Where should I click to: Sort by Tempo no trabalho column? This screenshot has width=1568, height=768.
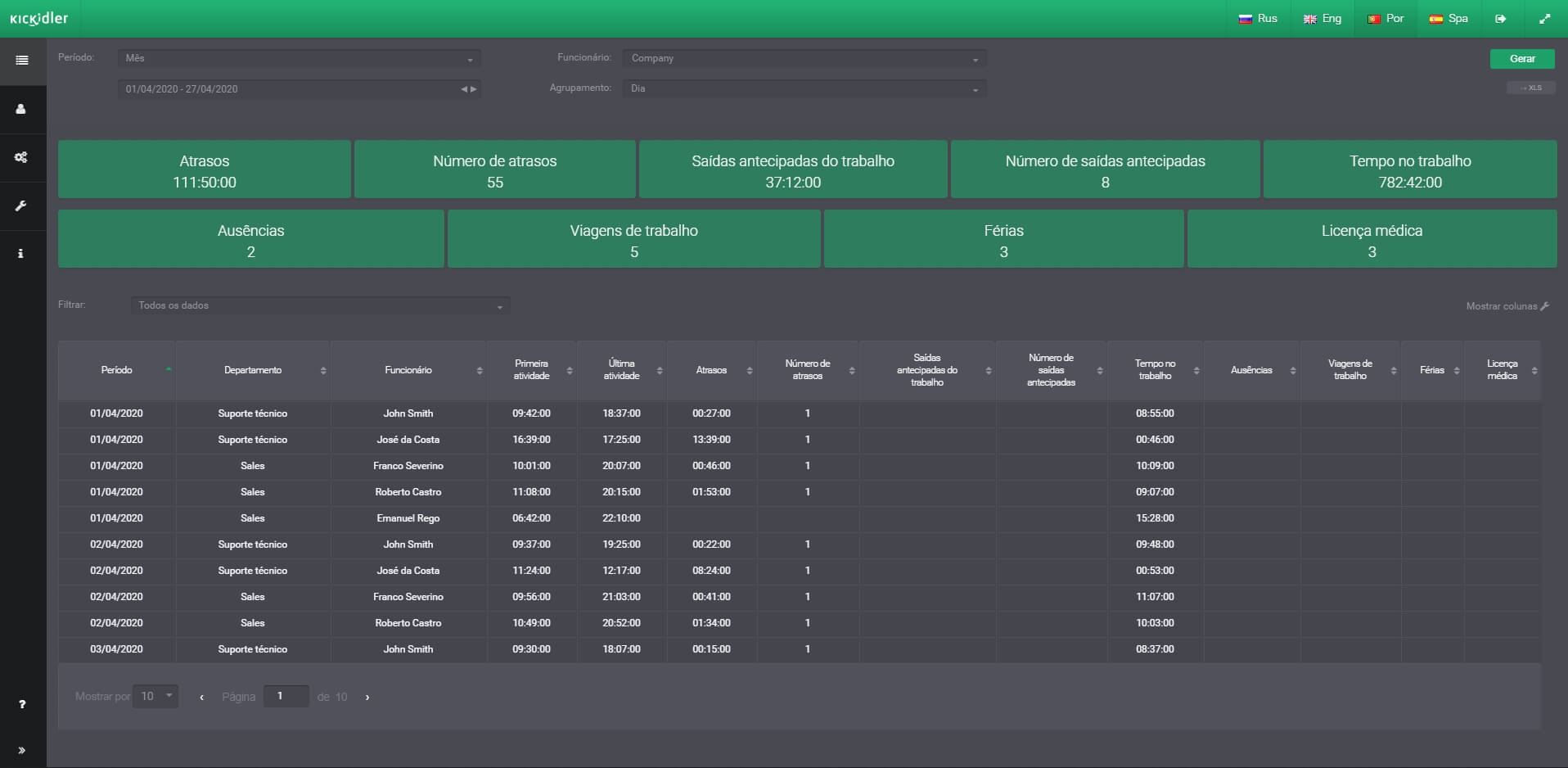pos(1155,370)
